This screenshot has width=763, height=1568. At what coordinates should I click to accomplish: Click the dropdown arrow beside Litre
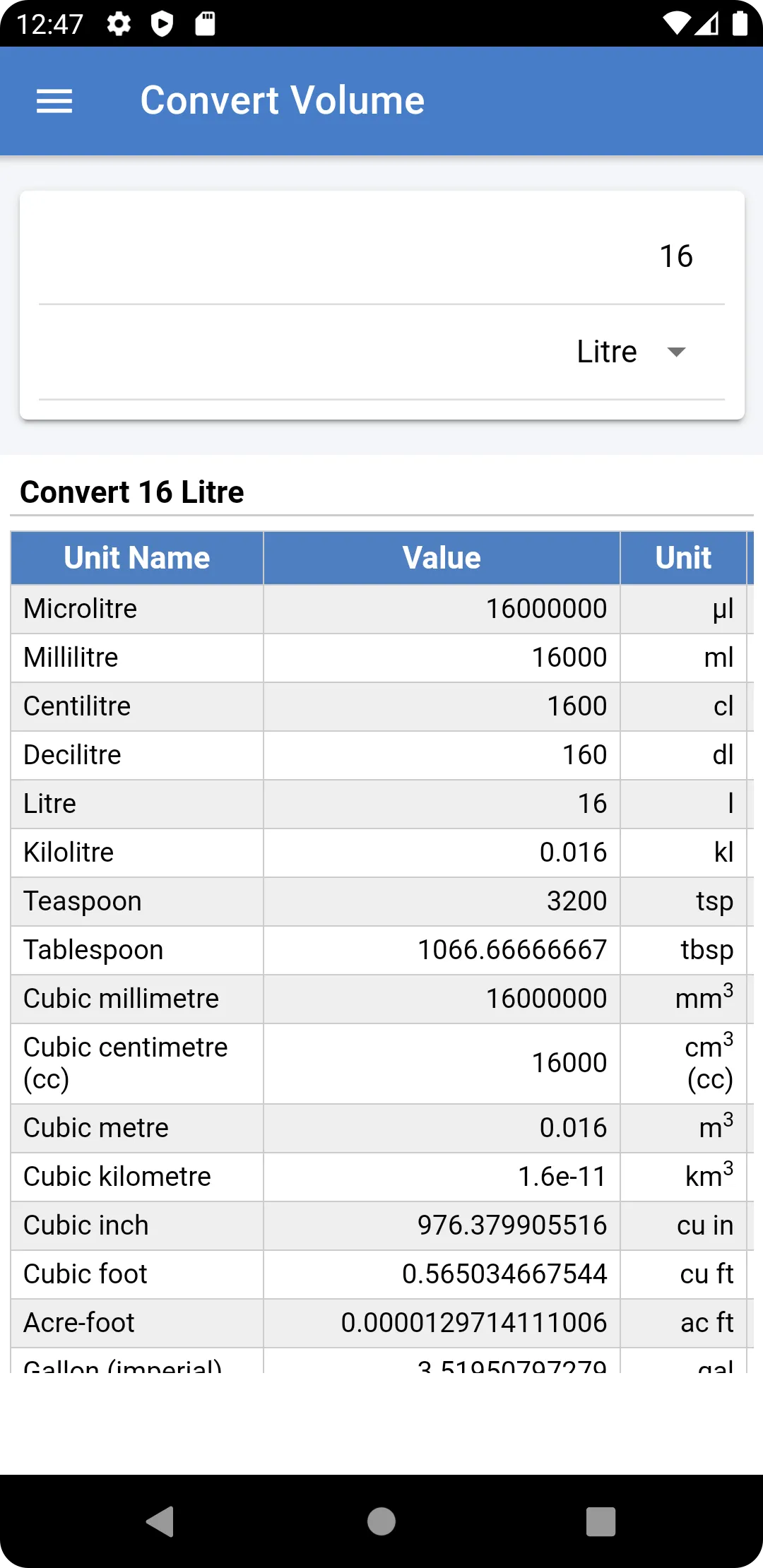(676, 352)
